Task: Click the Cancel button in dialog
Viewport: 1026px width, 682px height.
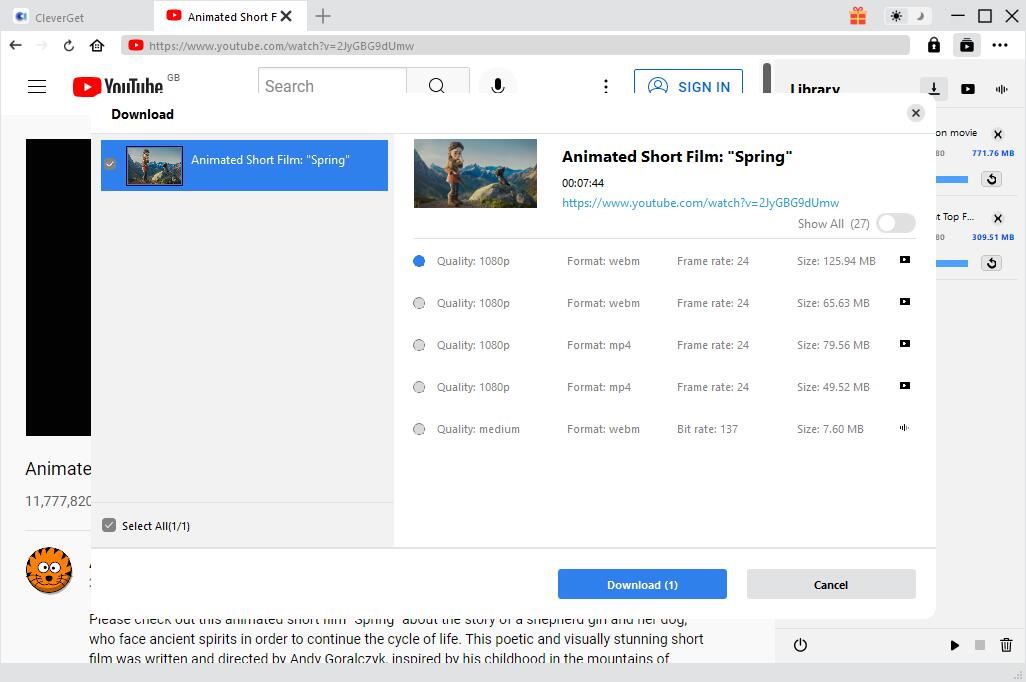Action: tap(830, 584)
